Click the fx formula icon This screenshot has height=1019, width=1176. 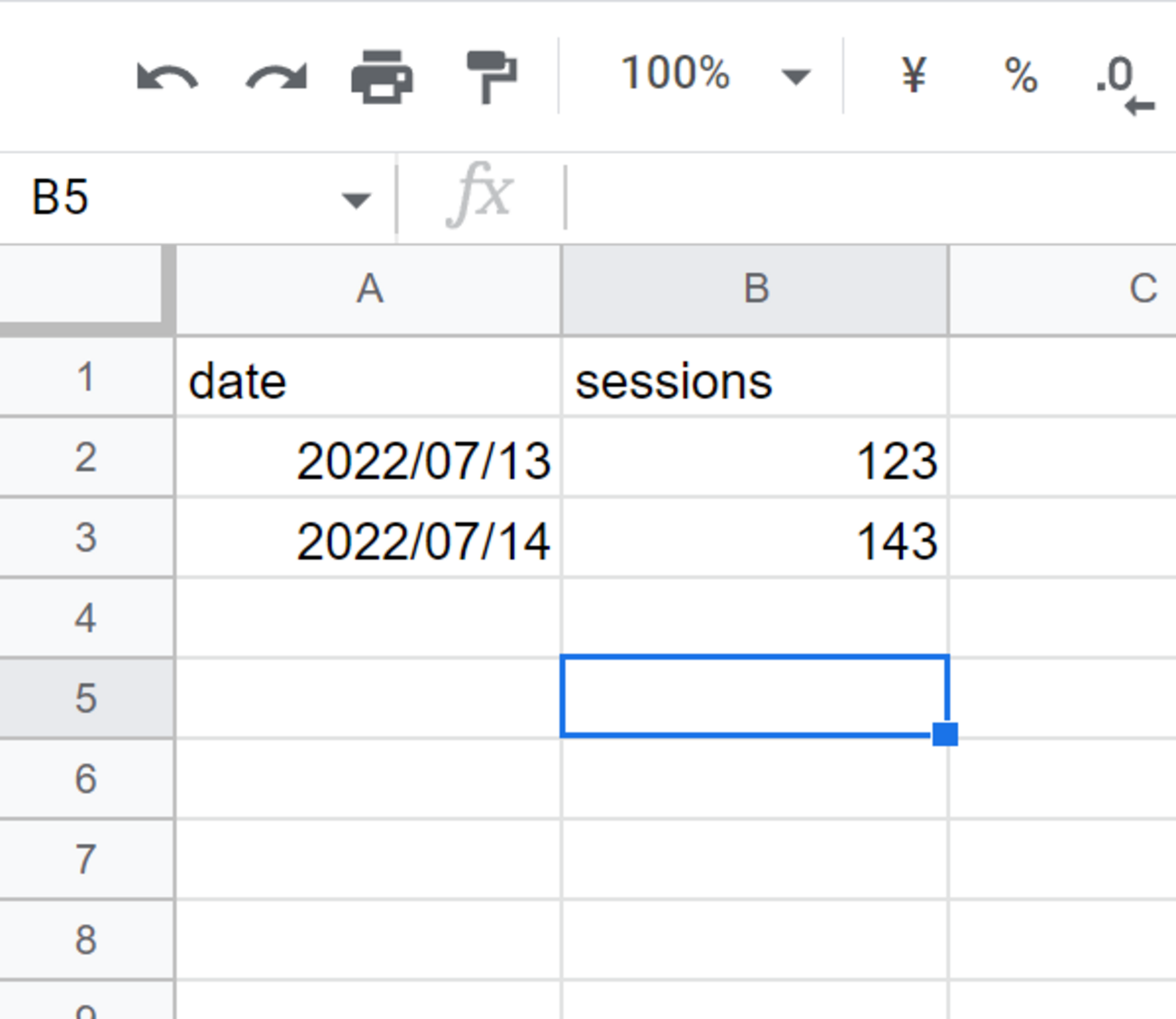tap(480, 195)
